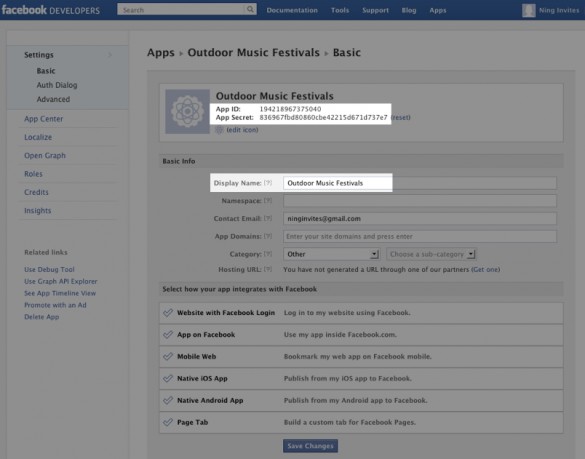The height and width of the screenshot is (459, 585).
Task: Click the Save Changes button
Action: pos(310,446)
